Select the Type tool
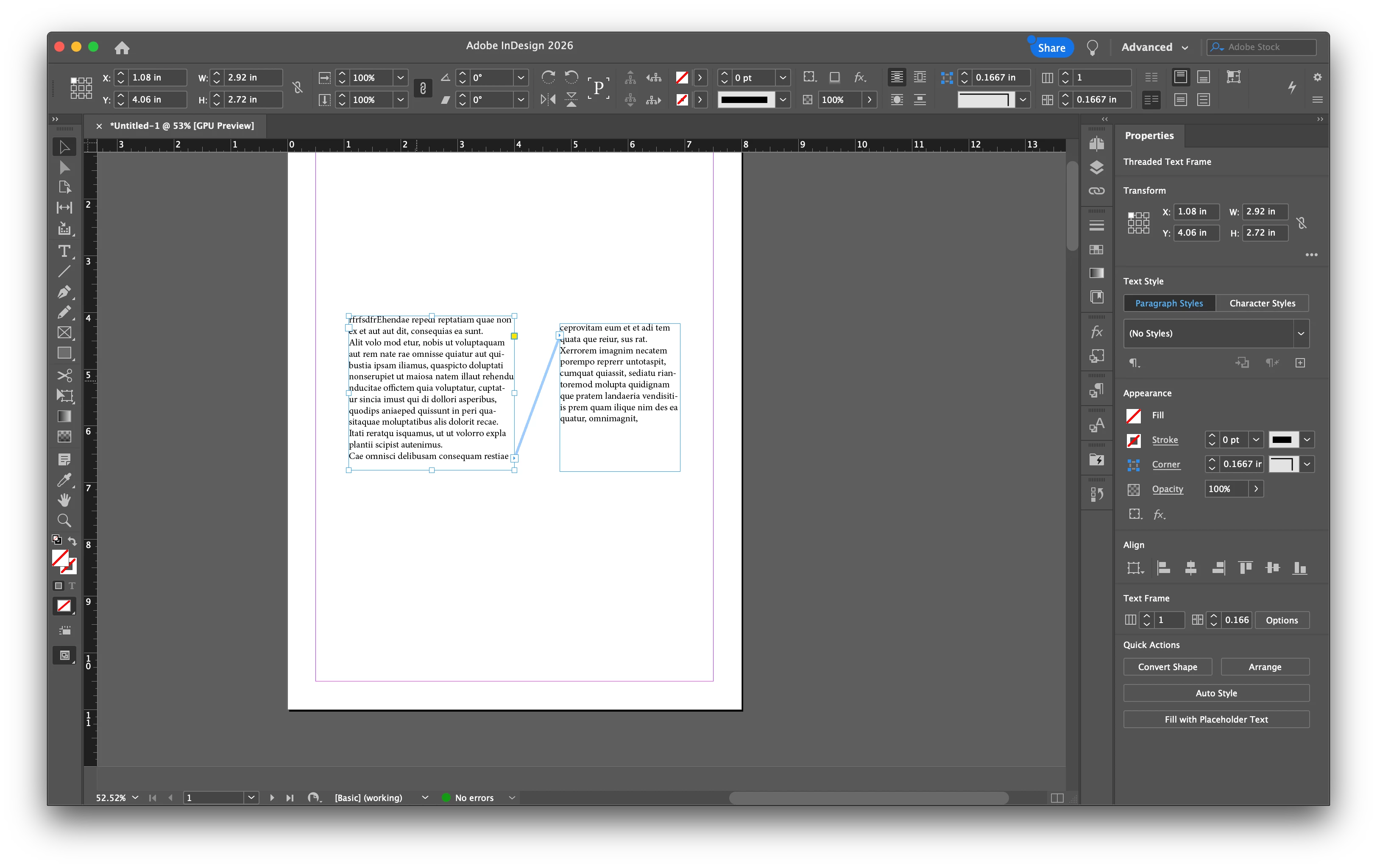The height and width of the screenshot is (868, 1377). coord(64,251)
